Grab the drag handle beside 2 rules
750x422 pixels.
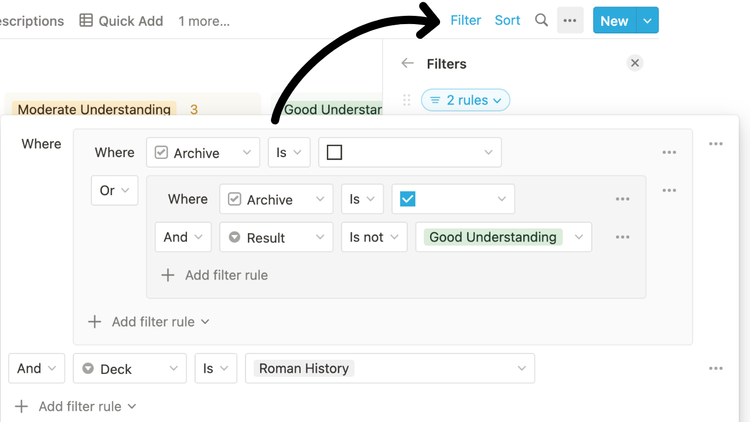click(406, 100)
